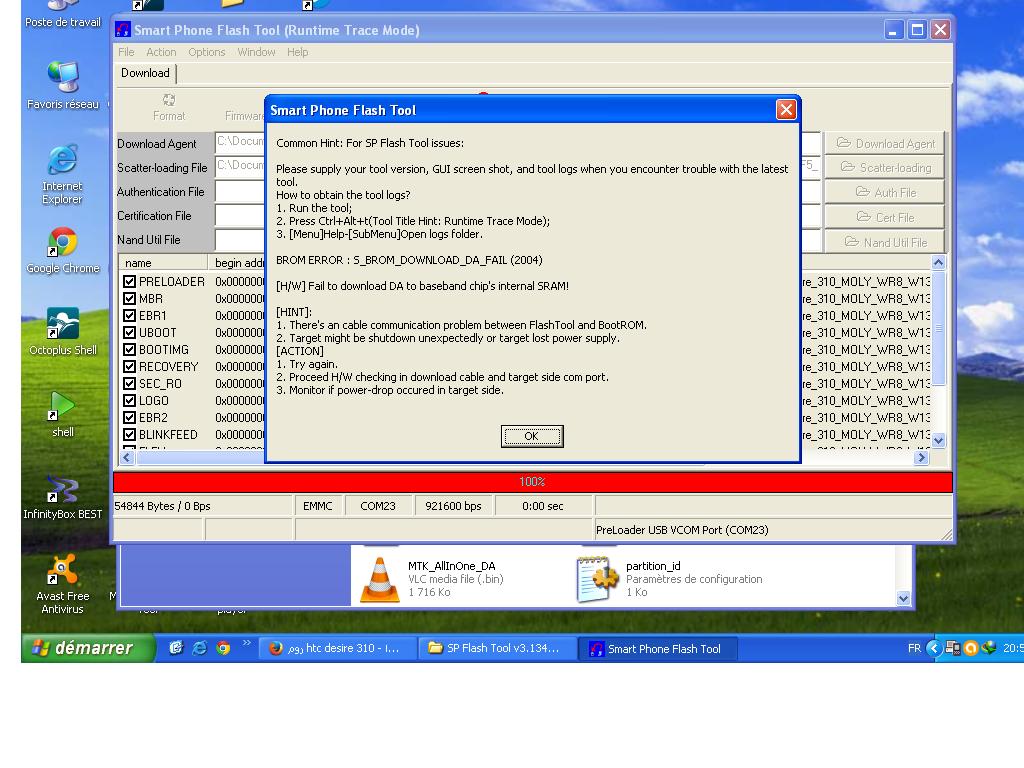Image resolution: width=1024 pixels, height=768 pixels.
Task: Click the partition list scroll left arrow
Action: pyautogui.click(x=127, y=458)
